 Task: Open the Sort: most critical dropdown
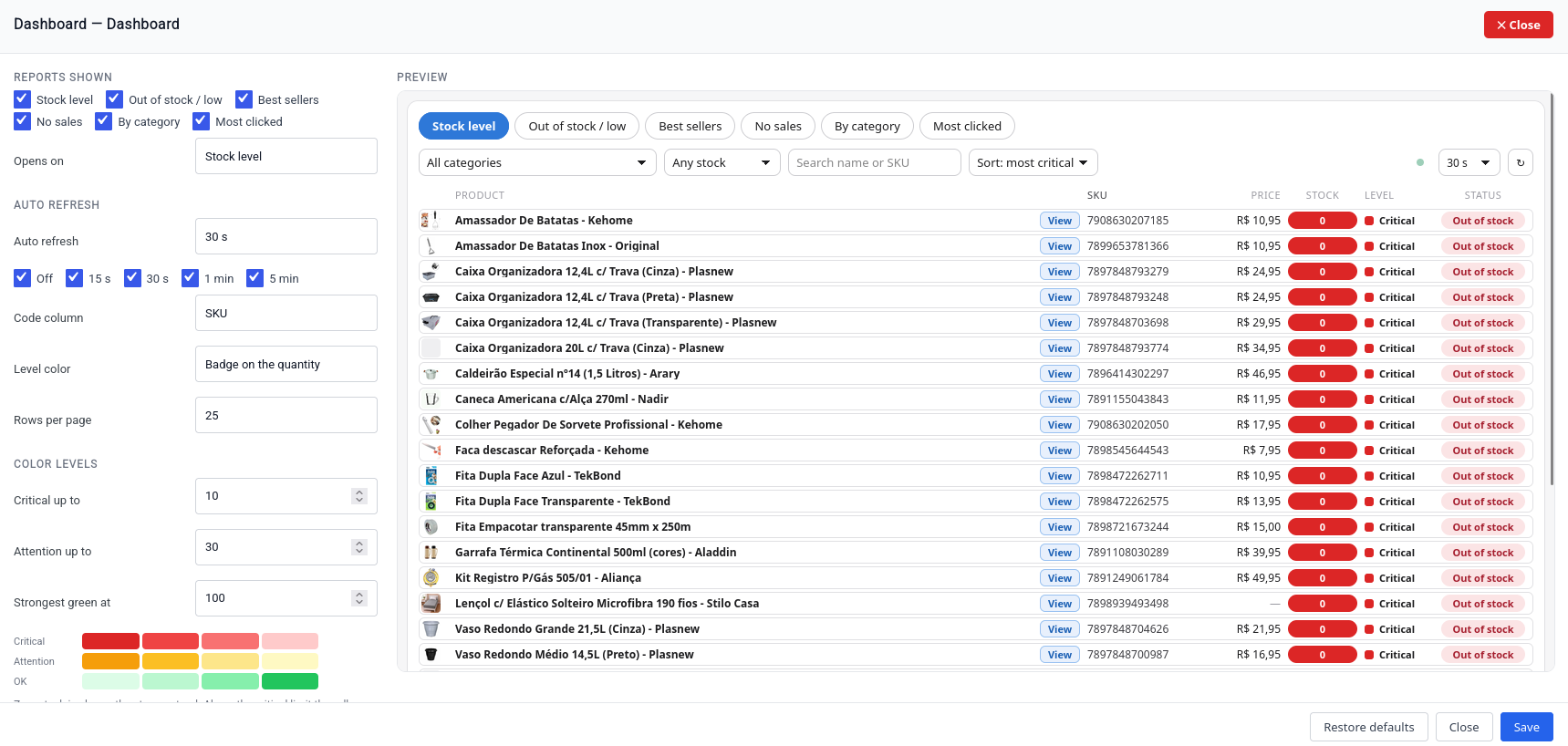[x=1033, y=162]
